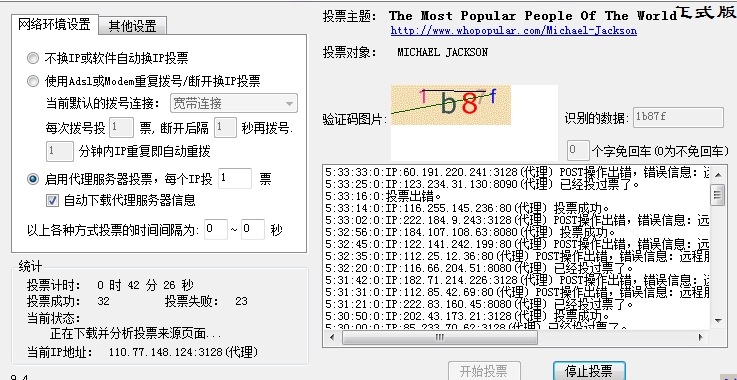Click the captcha image 1b87f
737x380 pixels.
451,105
